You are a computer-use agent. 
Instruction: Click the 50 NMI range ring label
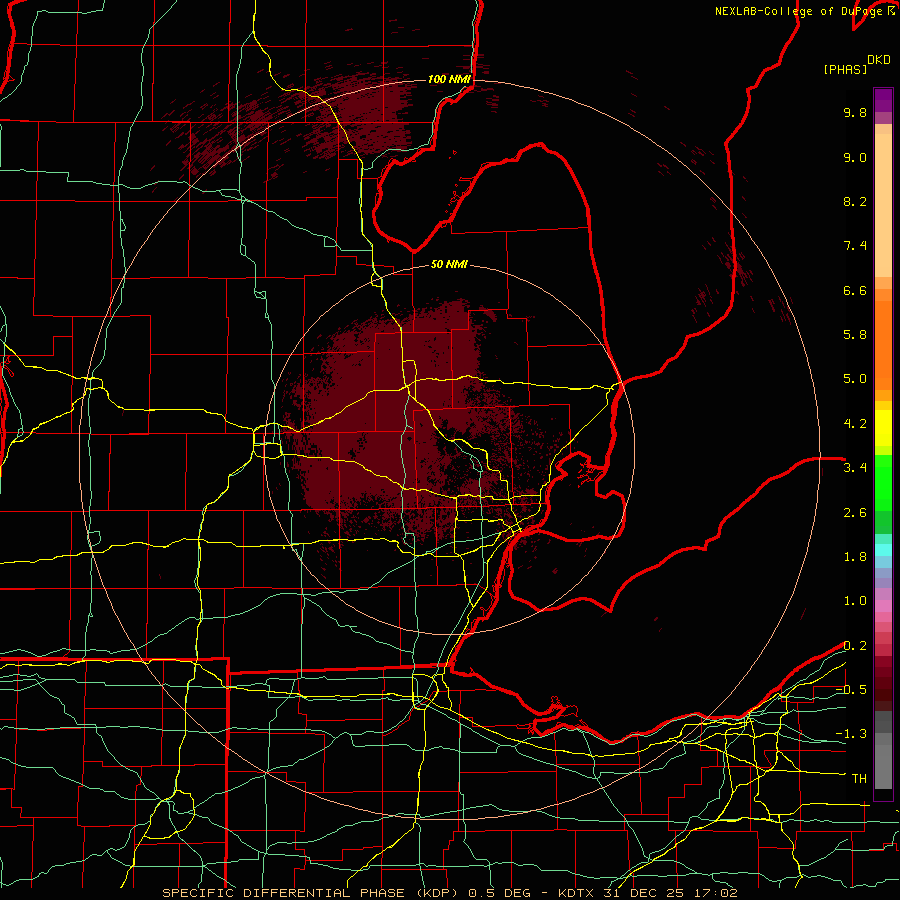point(449,264)
